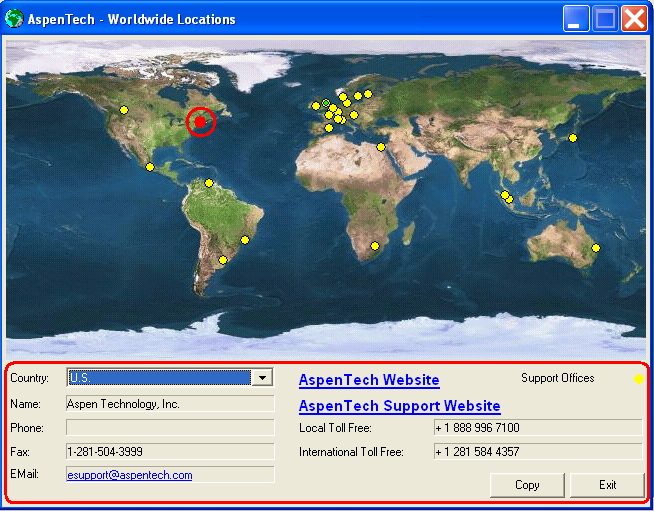The image size is (654, 511).
Task: Select the northern dot of the Southeast Asia pair
Action: [505, 194]
